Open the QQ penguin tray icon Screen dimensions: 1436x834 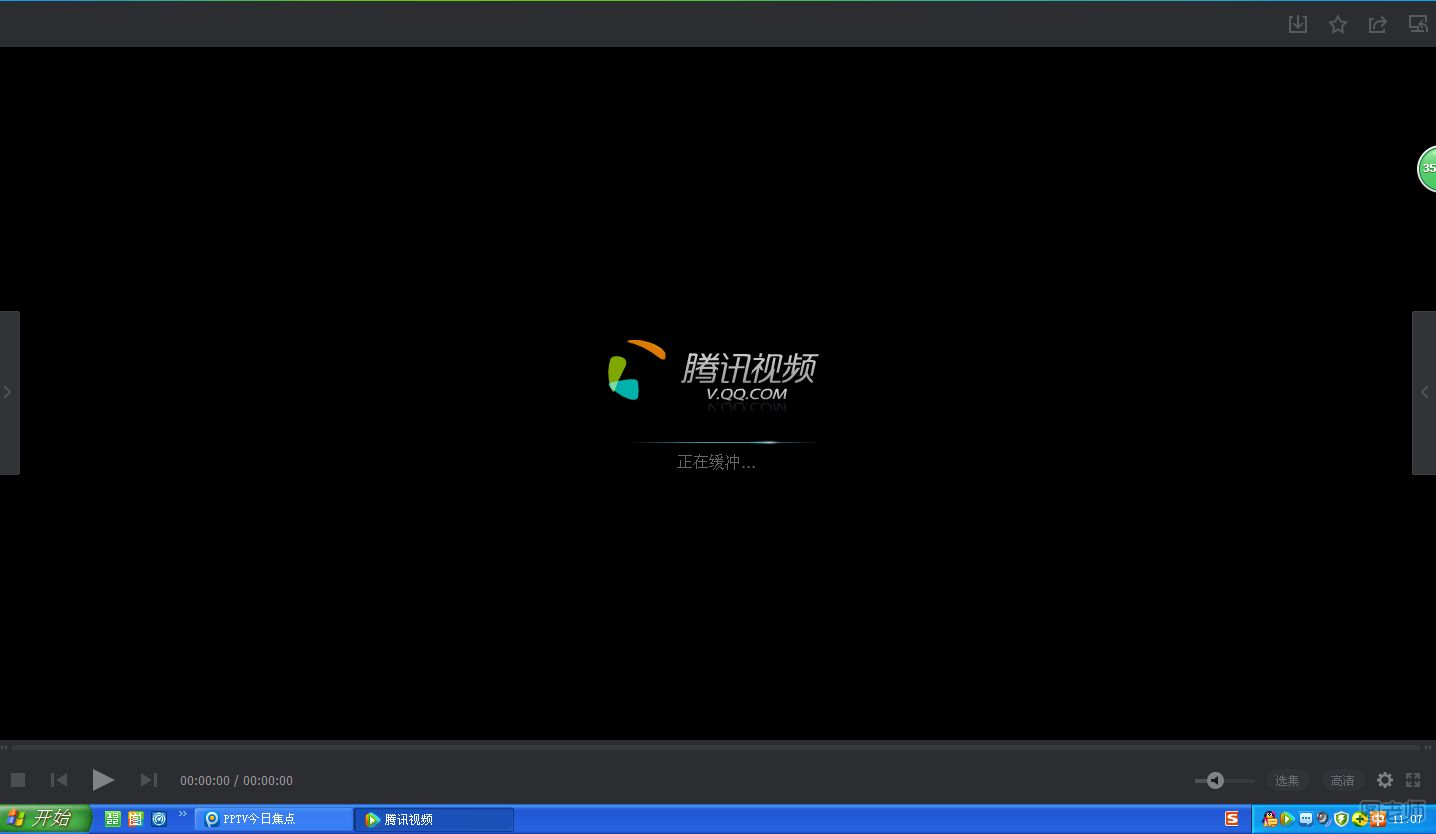[1270, 819]
